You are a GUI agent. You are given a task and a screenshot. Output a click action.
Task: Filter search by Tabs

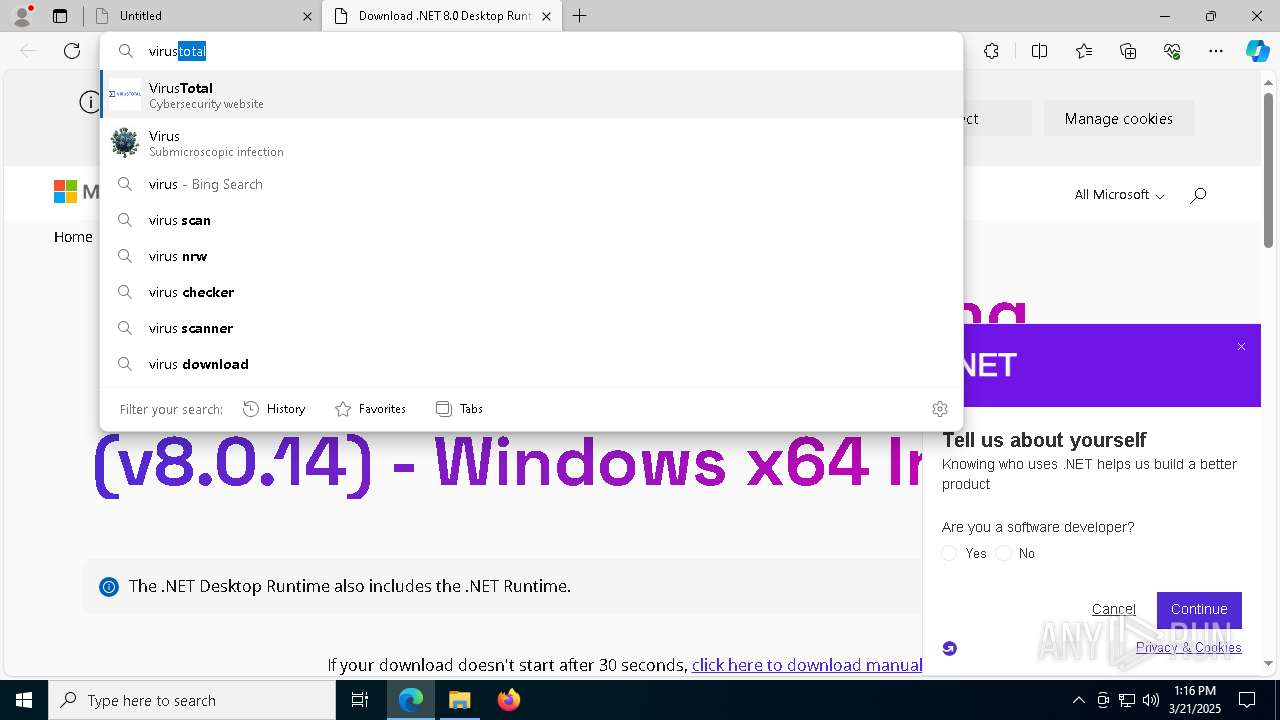(459, 408)
